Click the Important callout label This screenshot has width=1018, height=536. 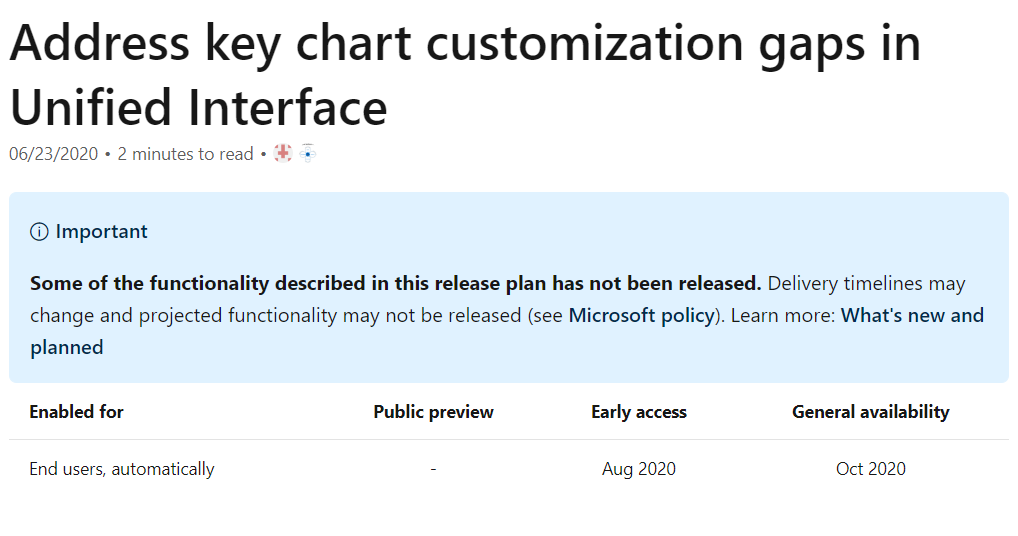[x=101, y=232]
